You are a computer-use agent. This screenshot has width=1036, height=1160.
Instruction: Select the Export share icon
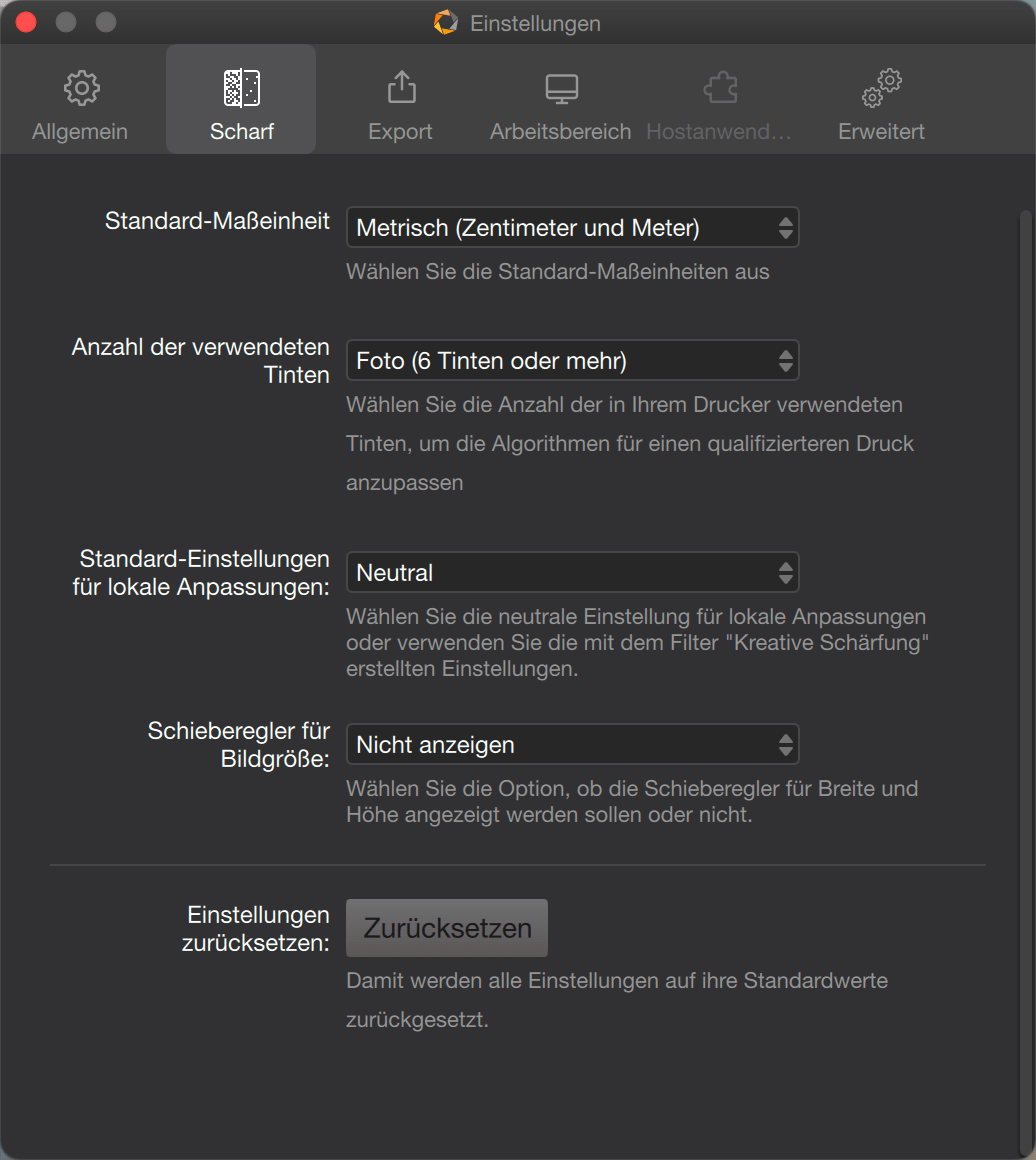click(402, 87)
